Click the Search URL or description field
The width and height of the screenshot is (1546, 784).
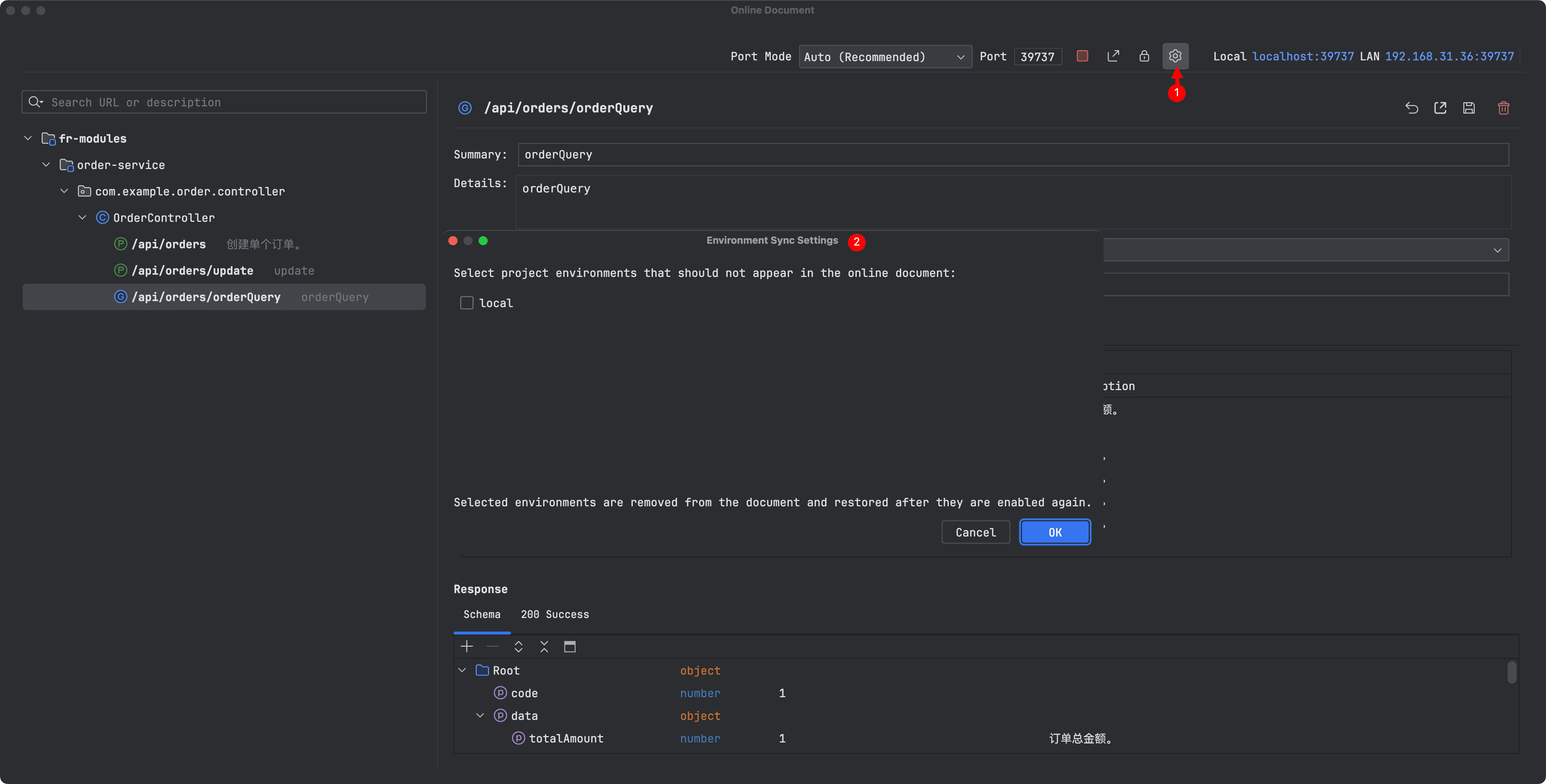(224, 102)
